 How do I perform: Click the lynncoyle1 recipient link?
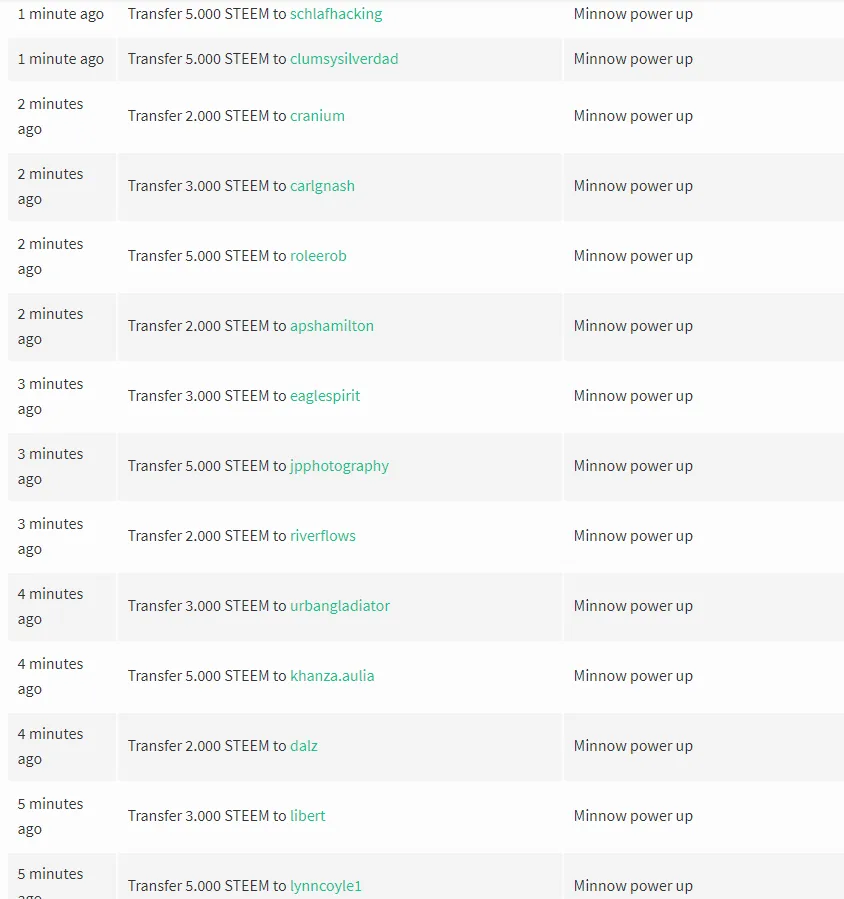(326, 886)
